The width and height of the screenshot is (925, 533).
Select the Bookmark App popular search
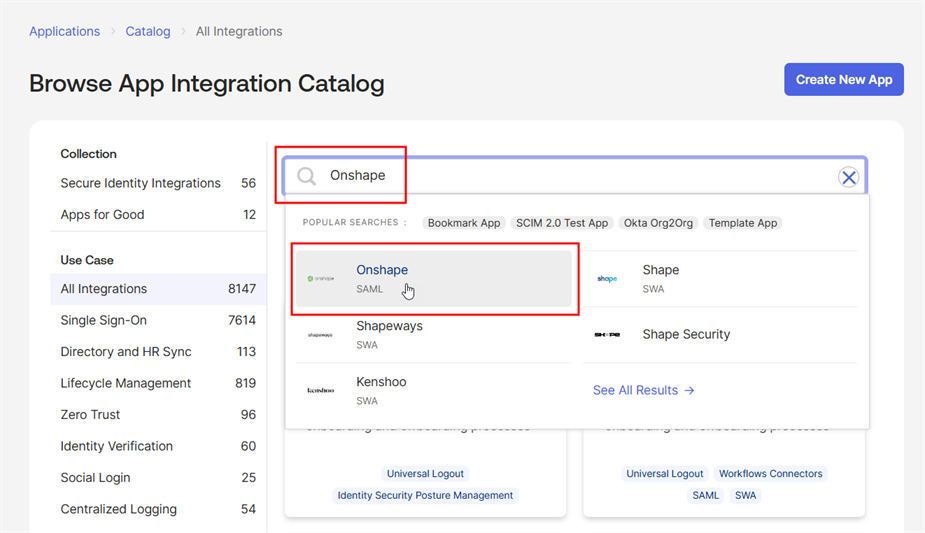click(464, 223)
